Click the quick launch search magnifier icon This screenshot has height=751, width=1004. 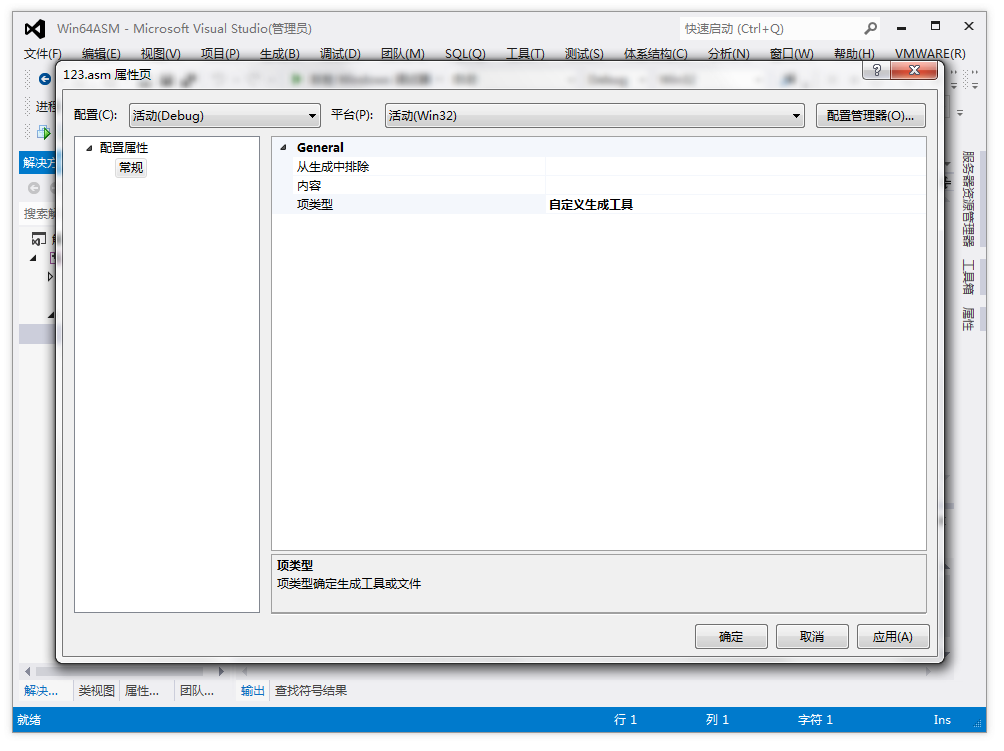pyautogui.click(x=870, y=29)
